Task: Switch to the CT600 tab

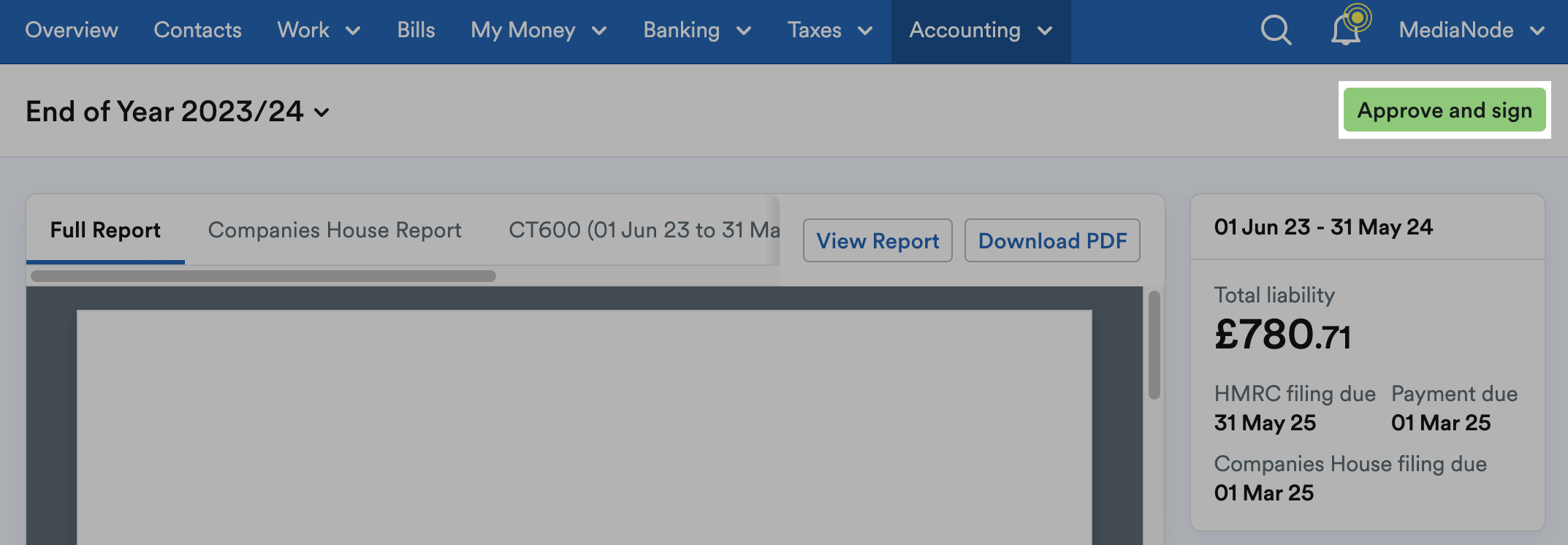Action: click(x=643, y=230)
